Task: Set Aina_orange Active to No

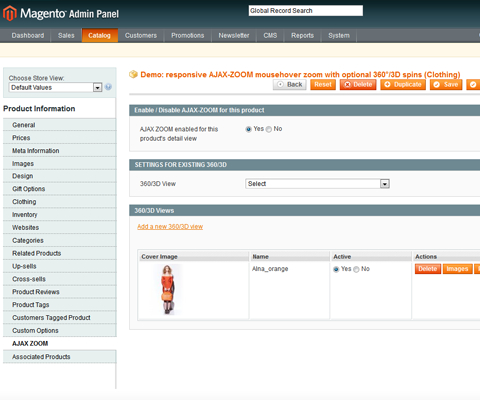Action: tap(356, 269)
